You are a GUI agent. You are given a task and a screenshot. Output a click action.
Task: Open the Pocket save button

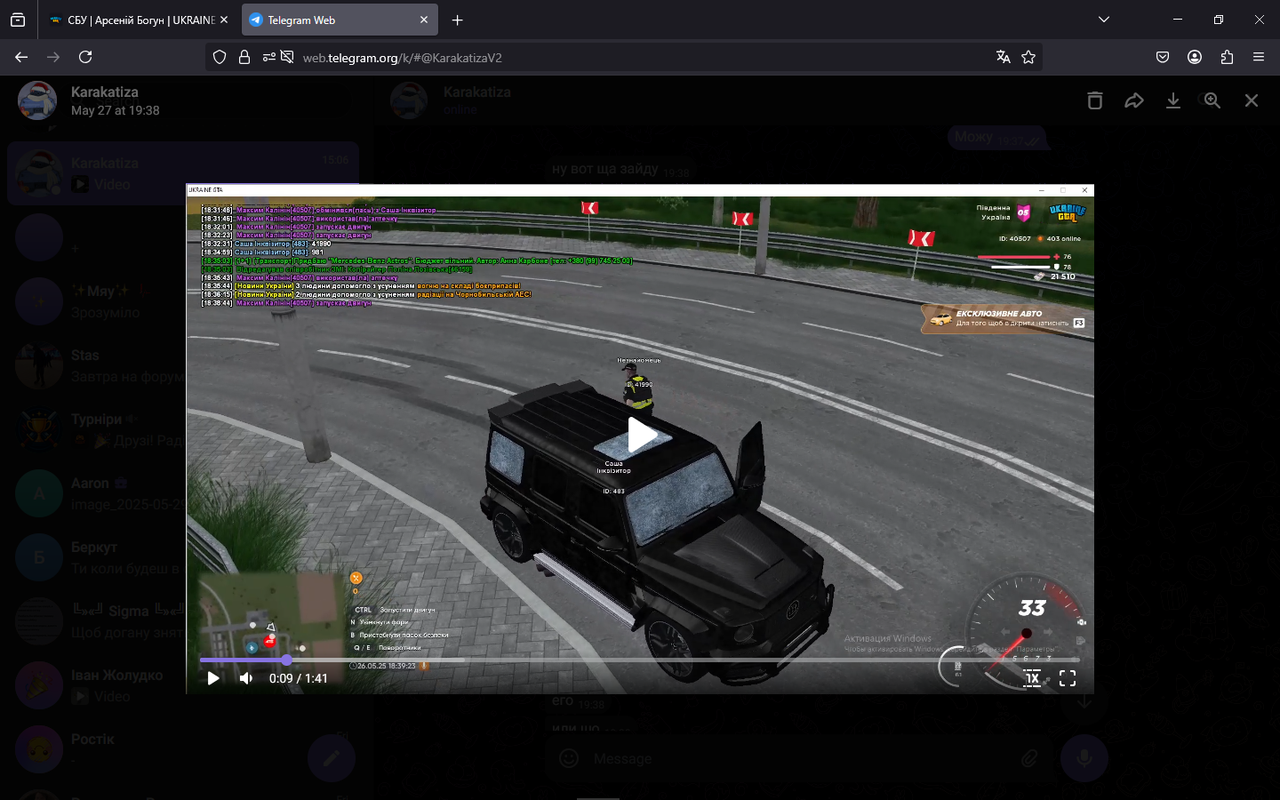[x=1162, y=57]
